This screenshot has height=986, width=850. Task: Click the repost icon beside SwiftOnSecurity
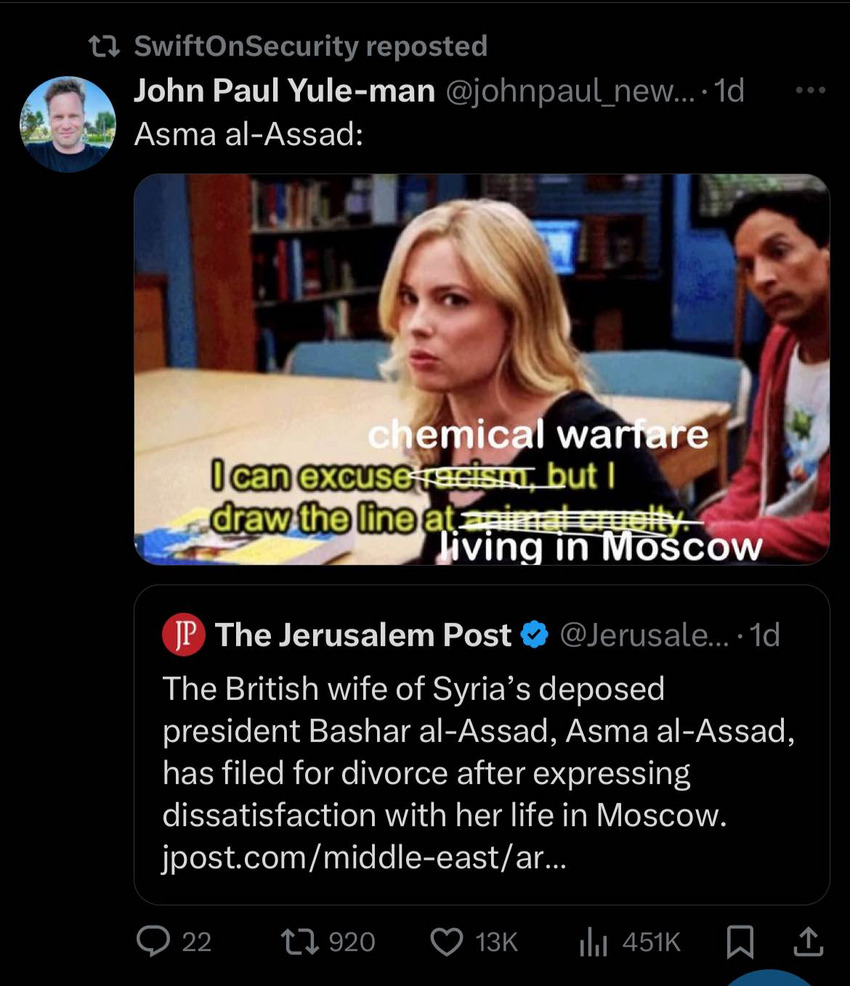point(104,47)
